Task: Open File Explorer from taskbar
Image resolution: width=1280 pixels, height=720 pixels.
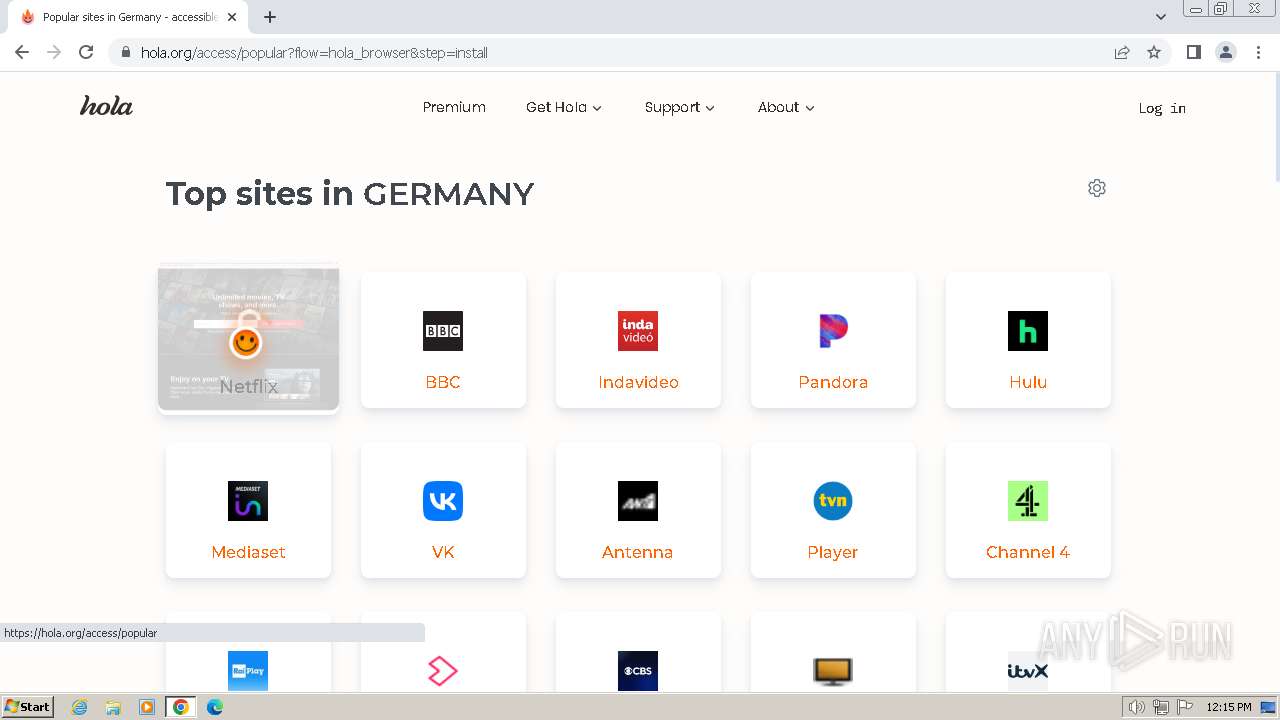Action: 113,707
